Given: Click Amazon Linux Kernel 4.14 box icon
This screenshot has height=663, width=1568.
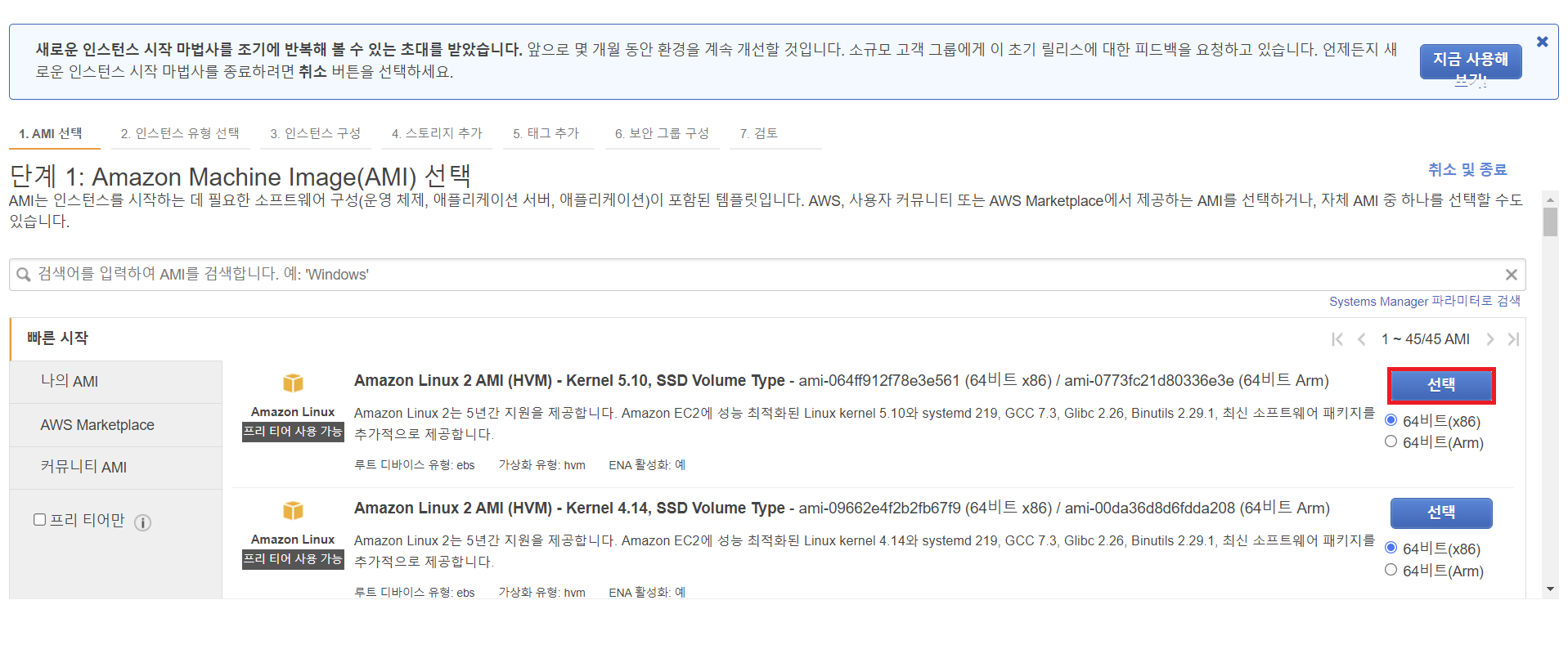Looking at the screenshot, I should [293, 510].
